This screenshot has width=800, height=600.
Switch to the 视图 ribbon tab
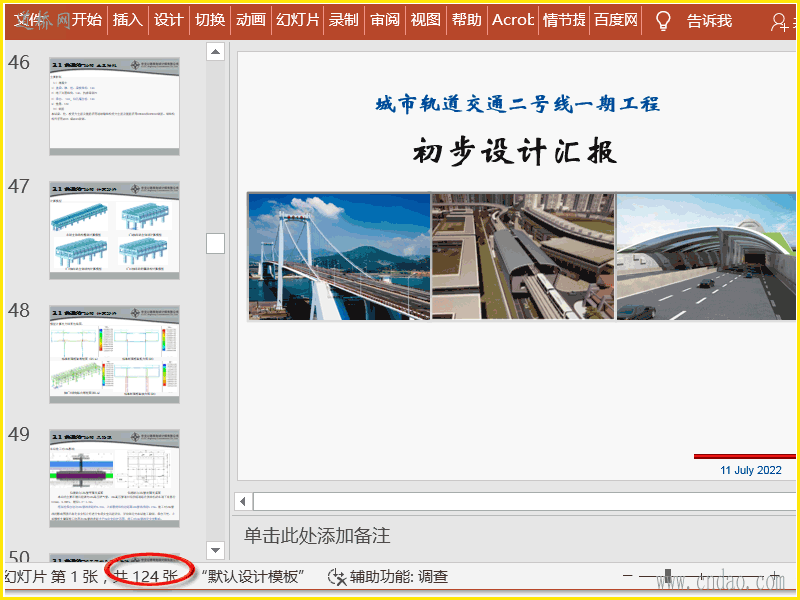[x=426, y=20]
